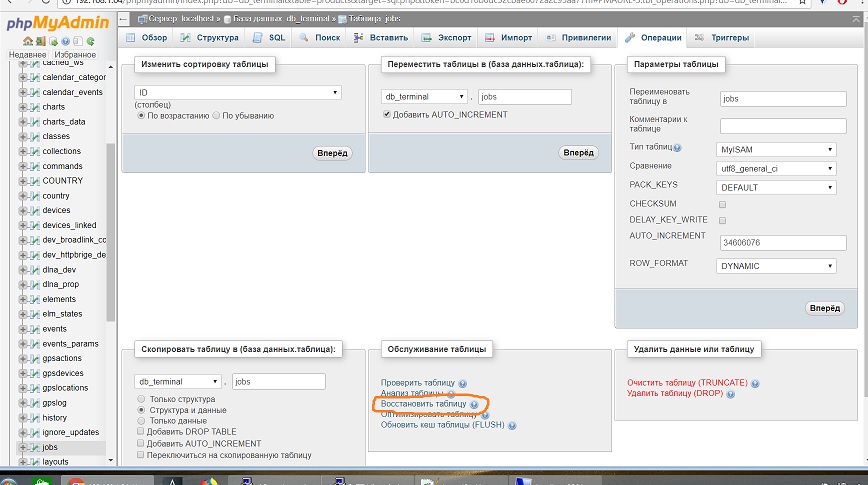Switch to the Структура tab

[x=210, y=38]
